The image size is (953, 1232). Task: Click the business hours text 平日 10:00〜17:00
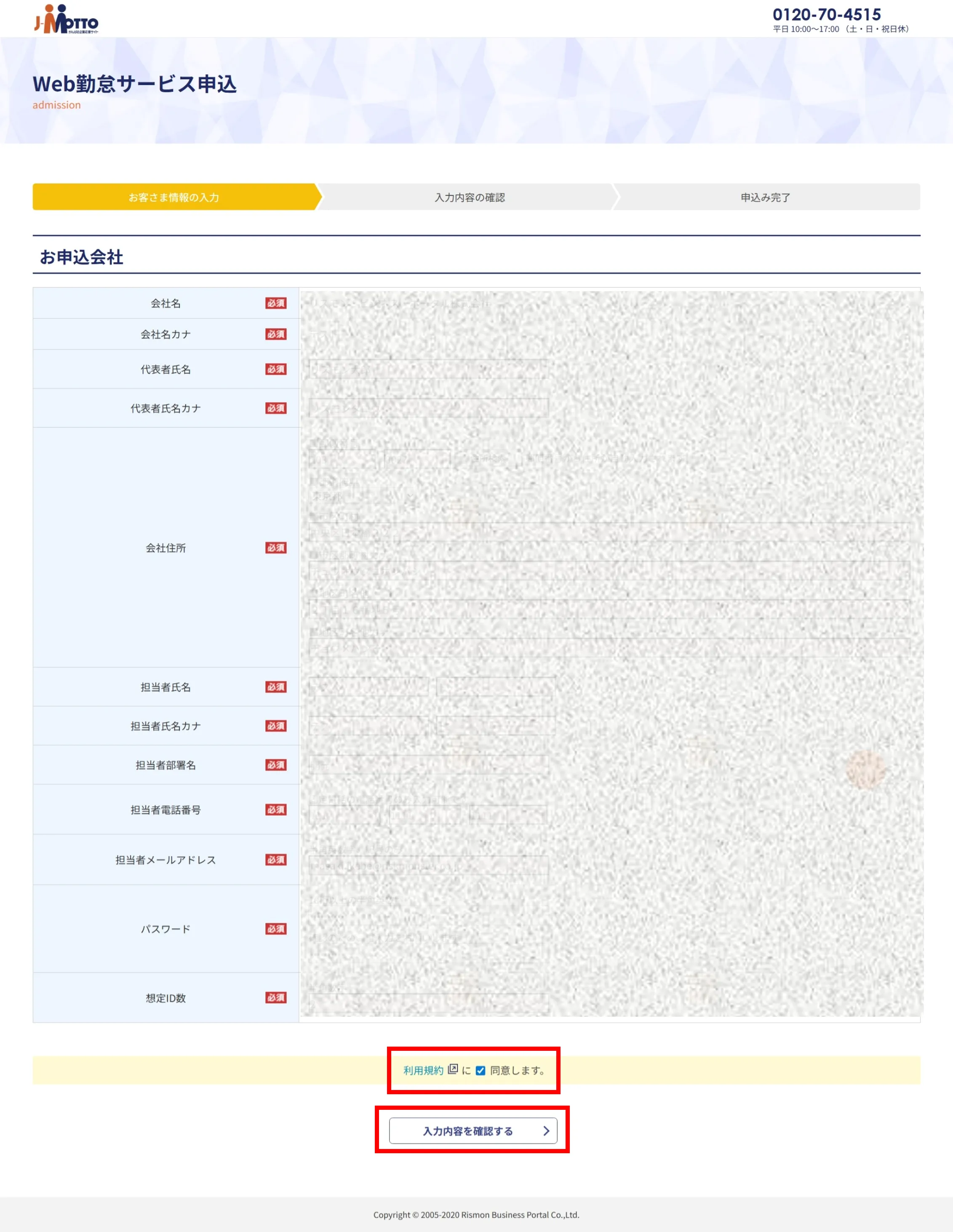806,29
